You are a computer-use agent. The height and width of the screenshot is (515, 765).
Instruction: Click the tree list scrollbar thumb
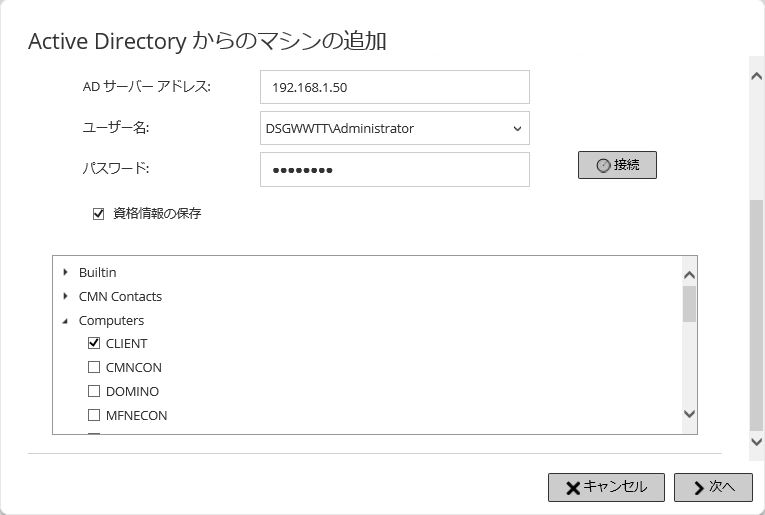click(689, 304)
